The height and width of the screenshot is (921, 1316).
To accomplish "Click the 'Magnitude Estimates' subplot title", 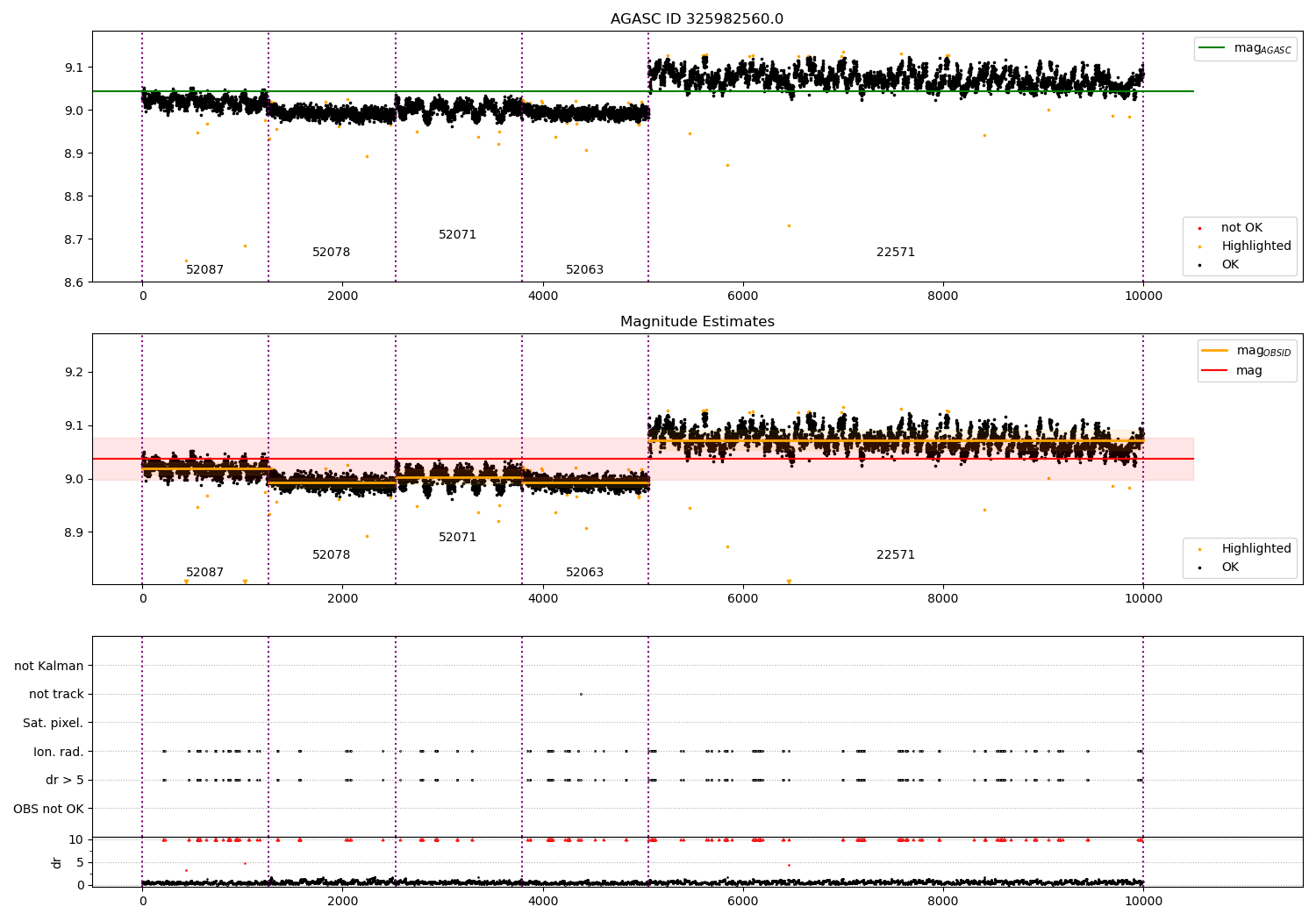I will coord(697,322).
